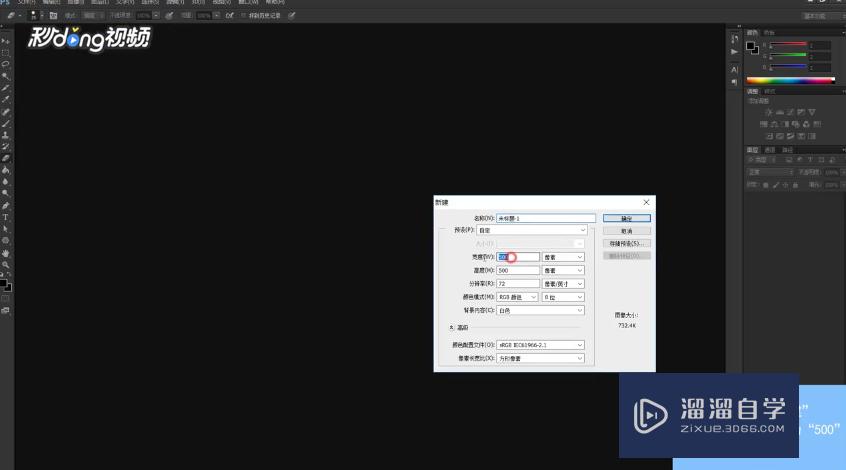
Task: Select the Stamp tool in the toolbox
Action: pos(5,135)
